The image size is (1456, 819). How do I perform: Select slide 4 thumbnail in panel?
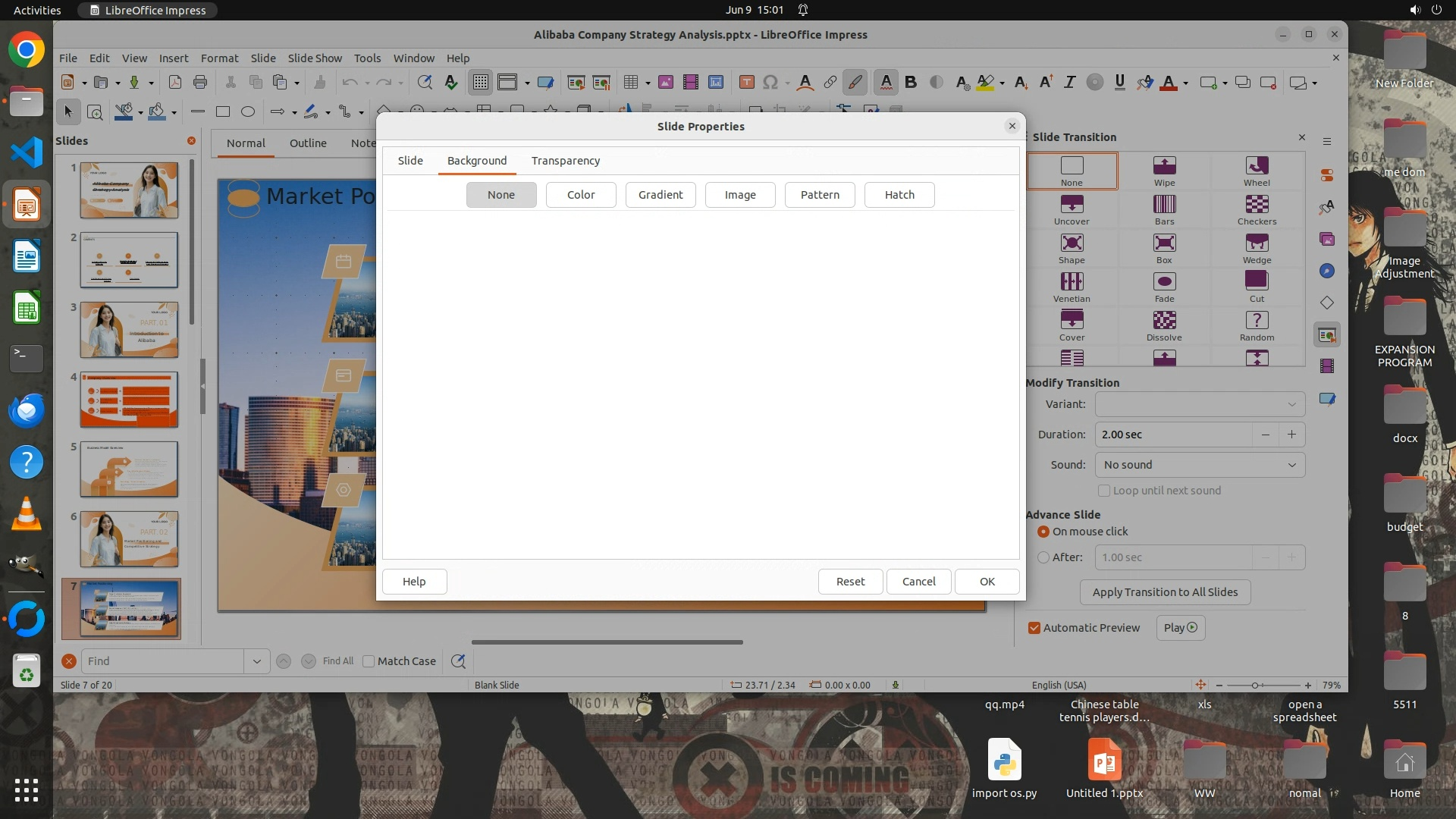coord(129,400)
